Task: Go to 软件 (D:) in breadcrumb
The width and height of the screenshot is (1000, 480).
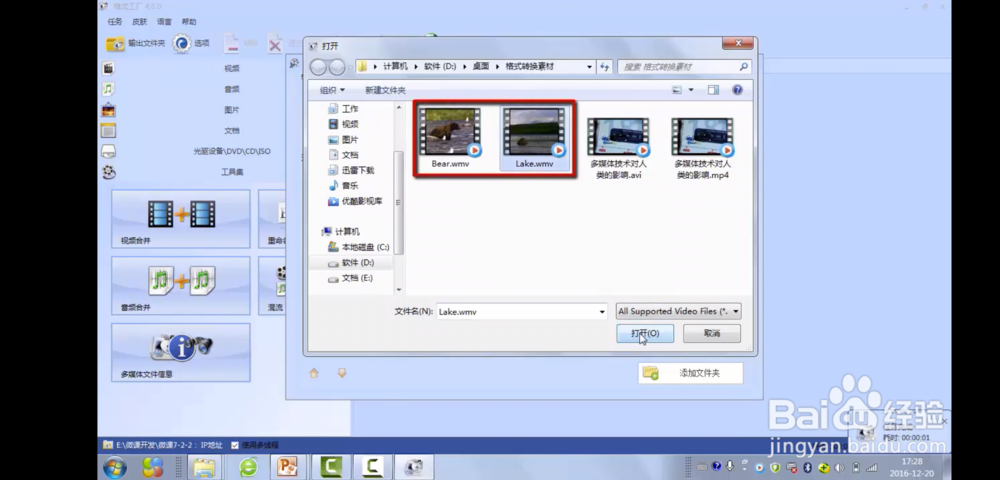Action: pos(440,67)
